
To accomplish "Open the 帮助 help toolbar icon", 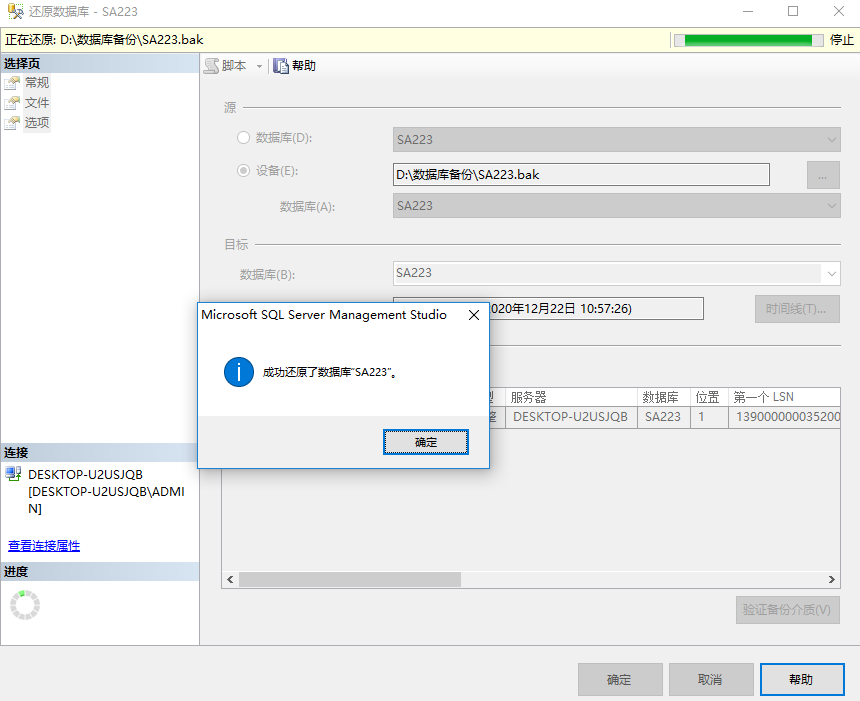I will click(281, 66).
